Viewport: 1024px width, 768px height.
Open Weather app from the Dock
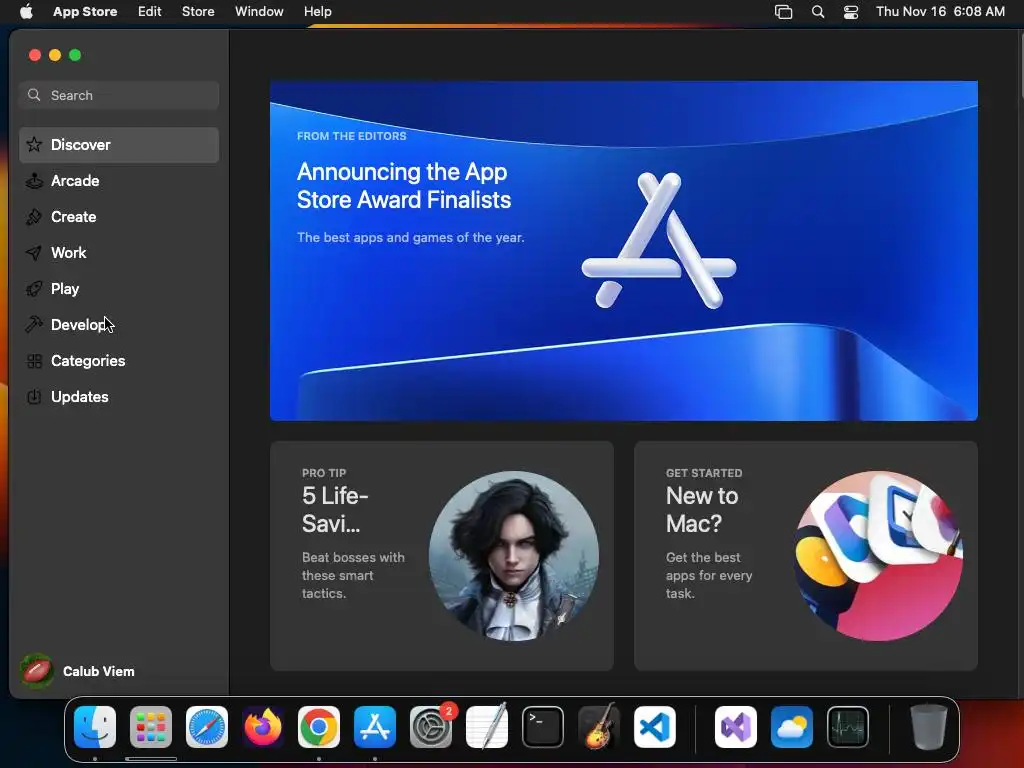tap(792, 727)
